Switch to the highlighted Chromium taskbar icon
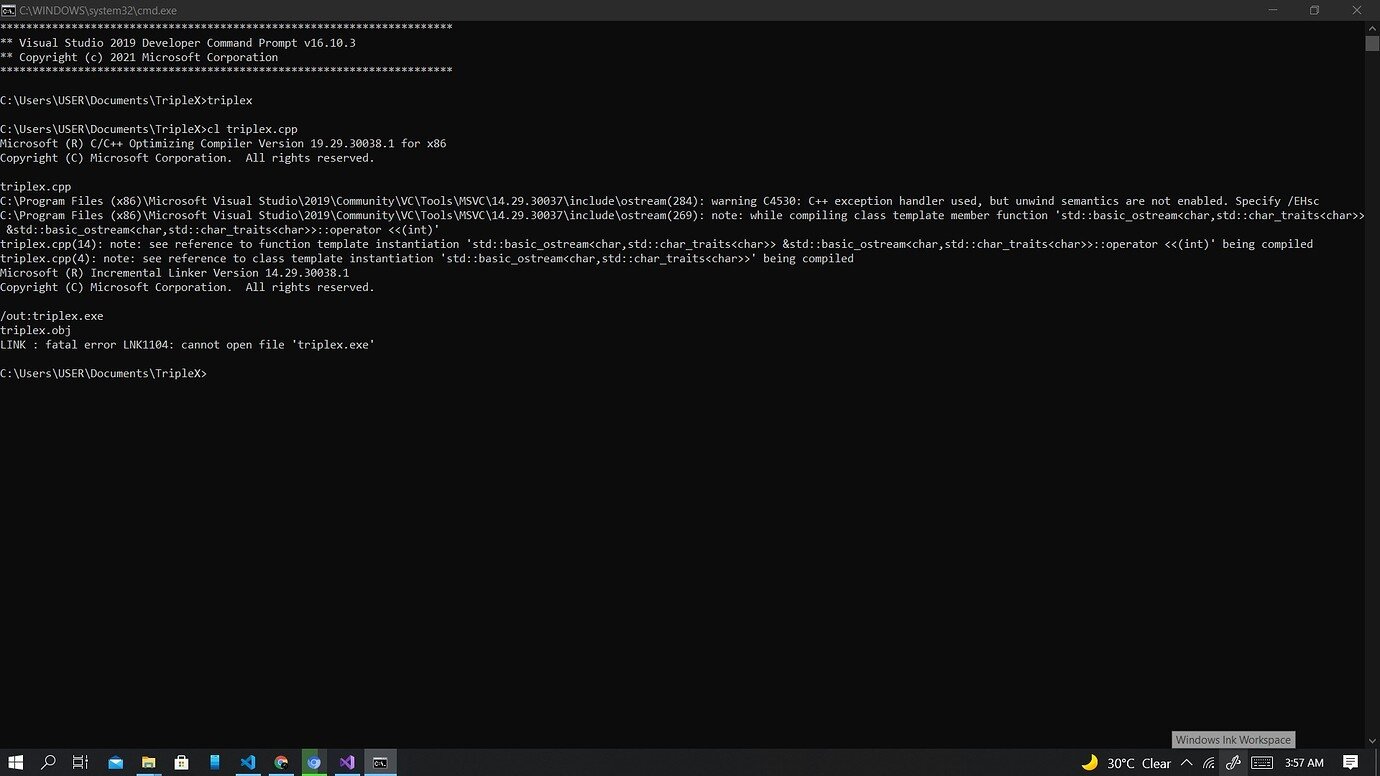Image resolution: width=1380 pixels, height=776 pixels. [x=314, y=762]
